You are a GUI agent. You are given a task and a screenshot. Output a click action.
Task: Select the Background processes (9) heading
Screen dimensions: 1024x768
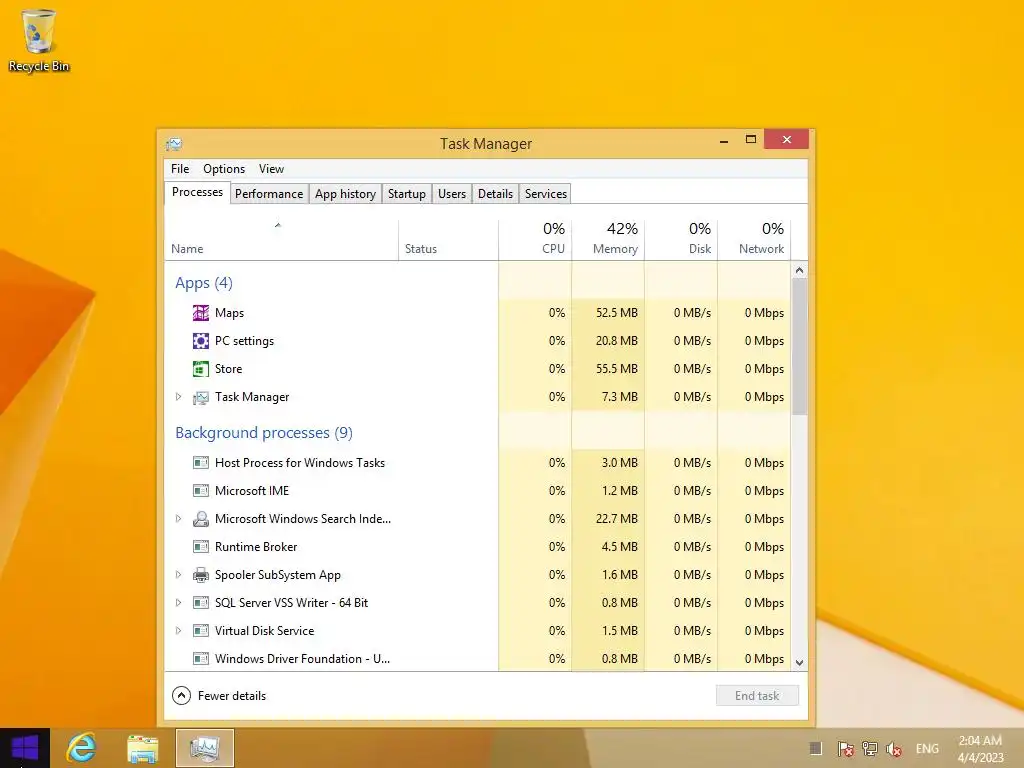pos(264,433)
